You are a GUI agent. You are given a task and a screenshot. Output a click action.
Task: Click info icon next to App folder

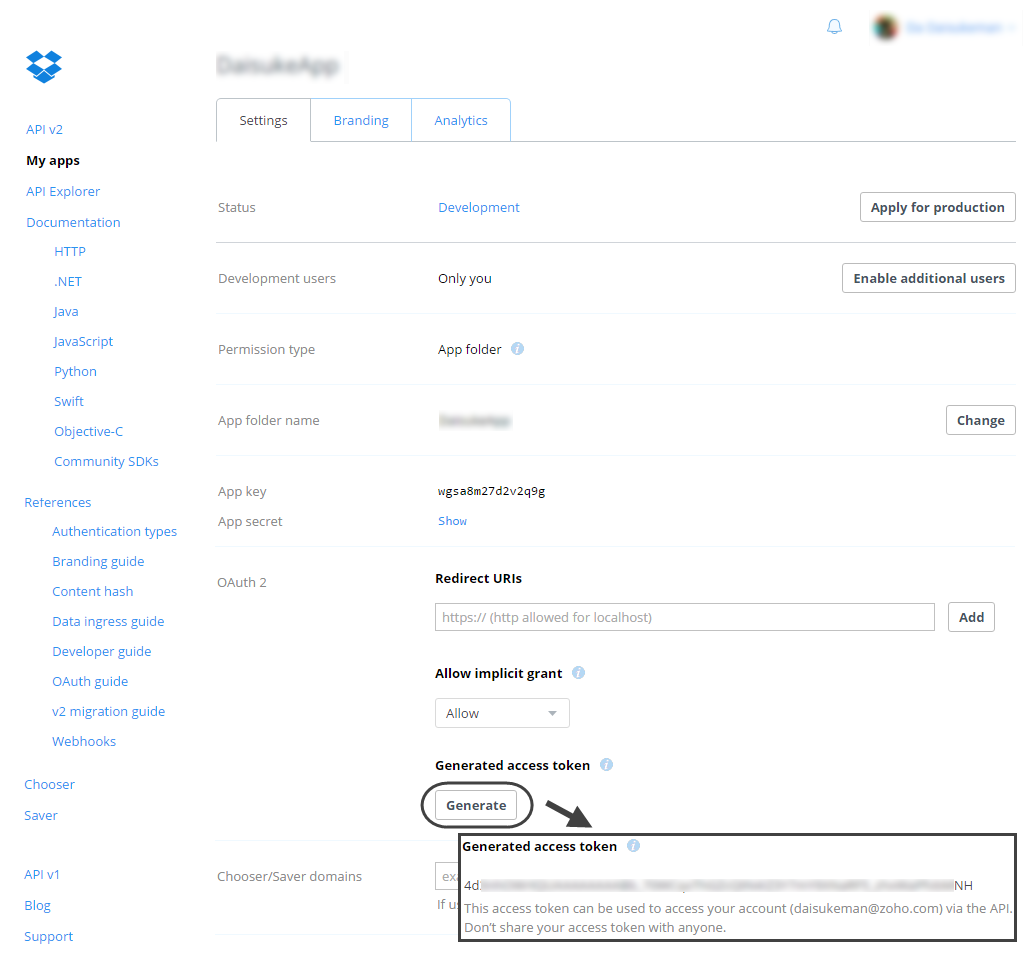(517, 349)
